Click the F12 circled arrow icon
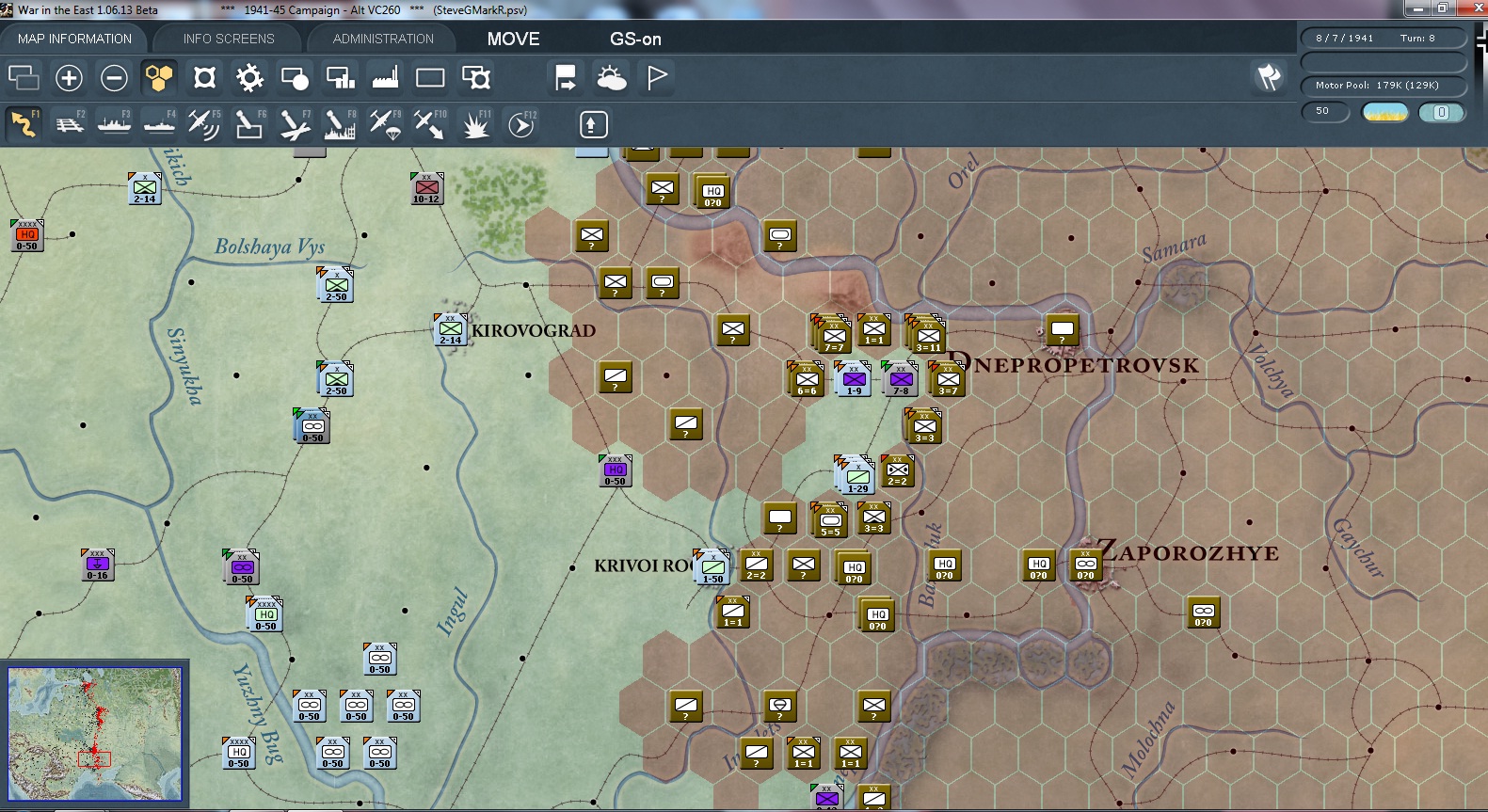The height and width of the screenshot is (812, 1488). tap(521, 124)
